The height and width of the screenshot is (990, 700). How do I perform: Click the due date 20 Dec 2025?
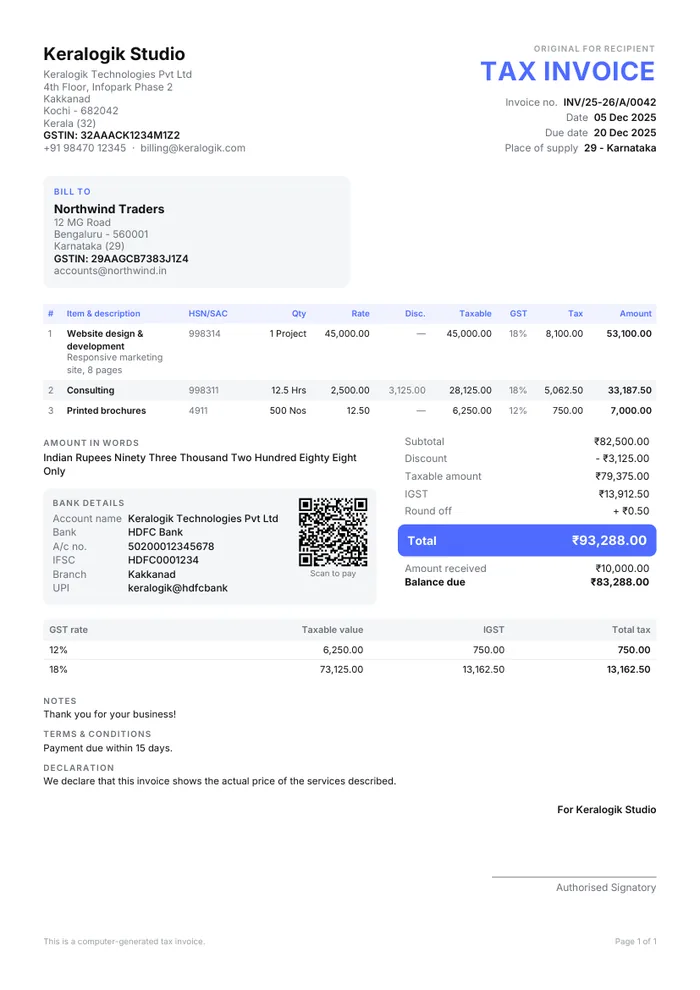tap(625, 133)
